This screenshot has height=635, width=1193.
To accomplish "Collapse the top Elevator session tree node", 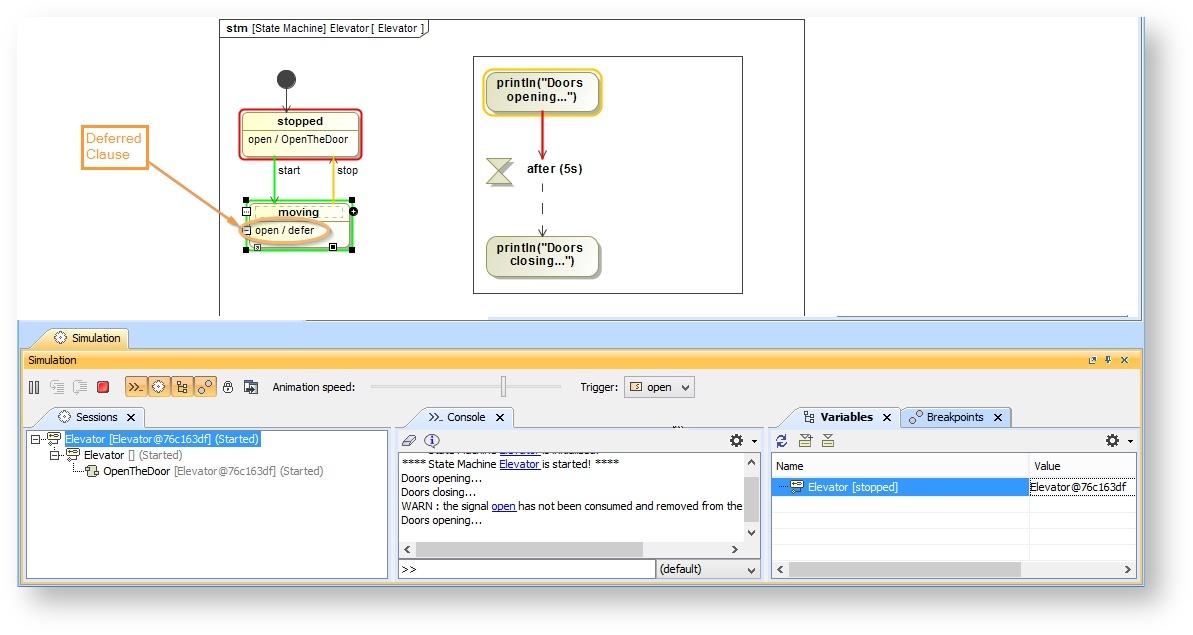I will 37,439.
